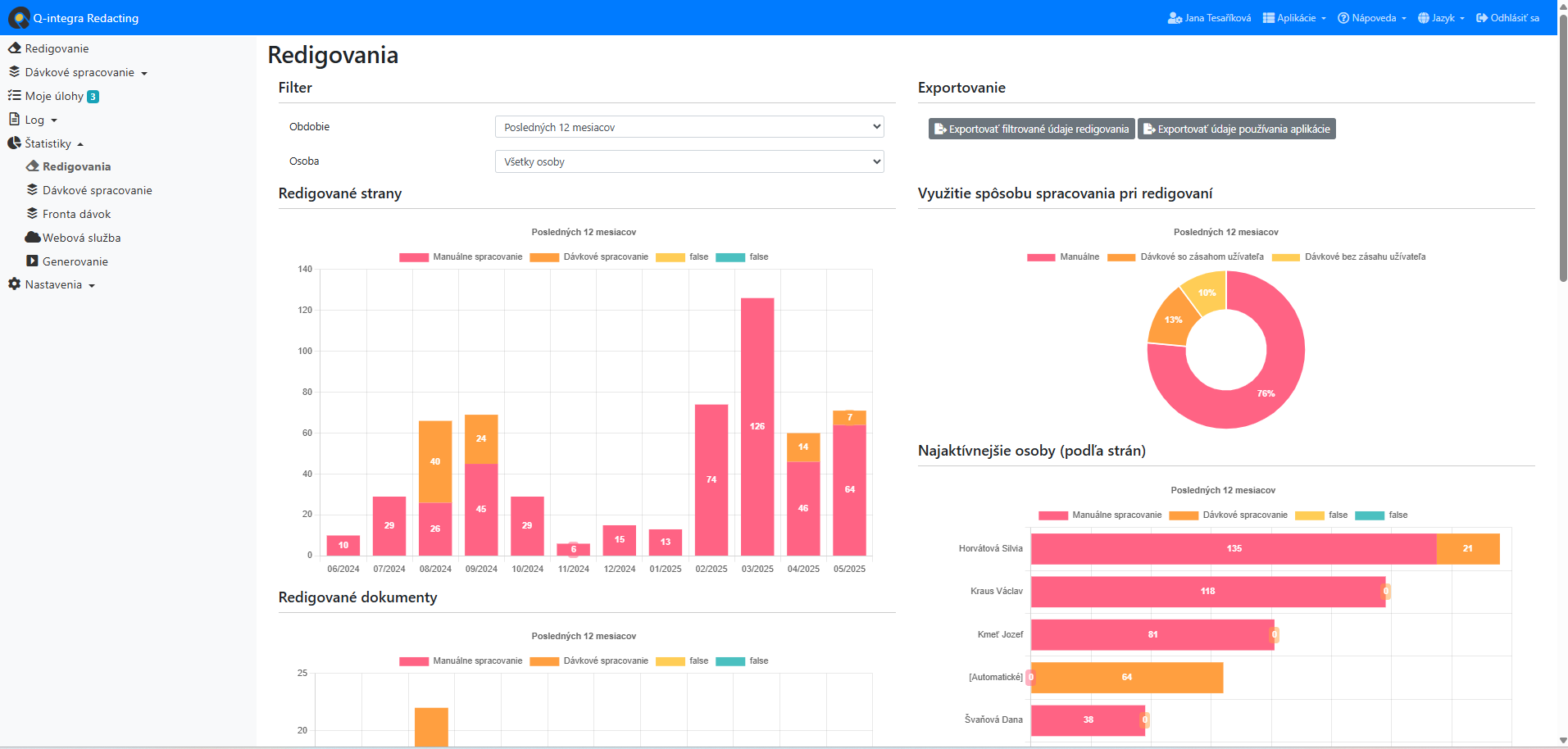Hide Dávkové bez zásahu užívateľa series in donut chart
1568x749 pixels.
1348,257
